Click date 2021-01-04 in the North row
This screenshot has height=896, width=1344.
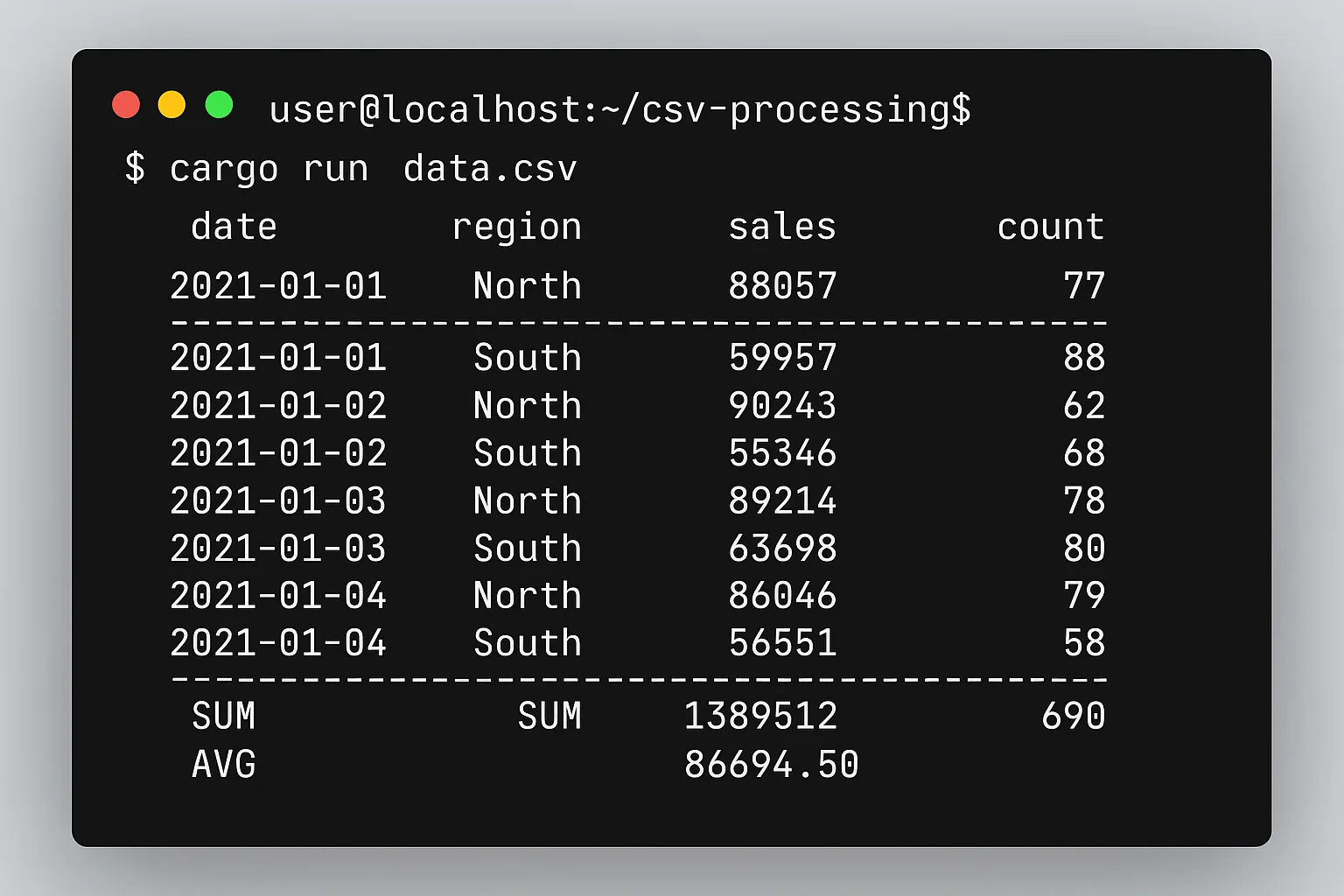coord(278,596)
